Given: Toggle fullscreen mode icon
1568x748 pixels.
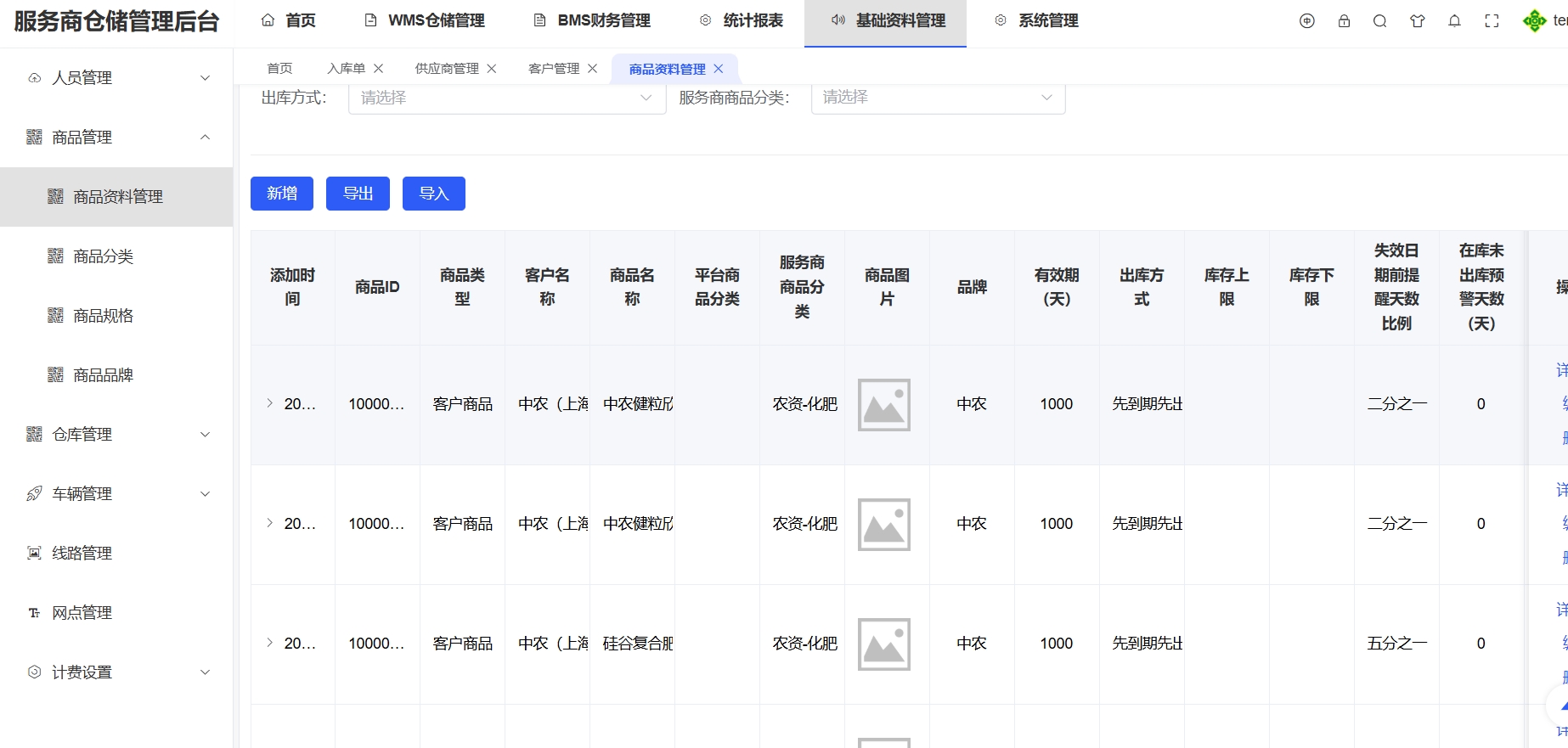Looking at the screenshot, I should pyautogui.click(x=1492, y=21).
